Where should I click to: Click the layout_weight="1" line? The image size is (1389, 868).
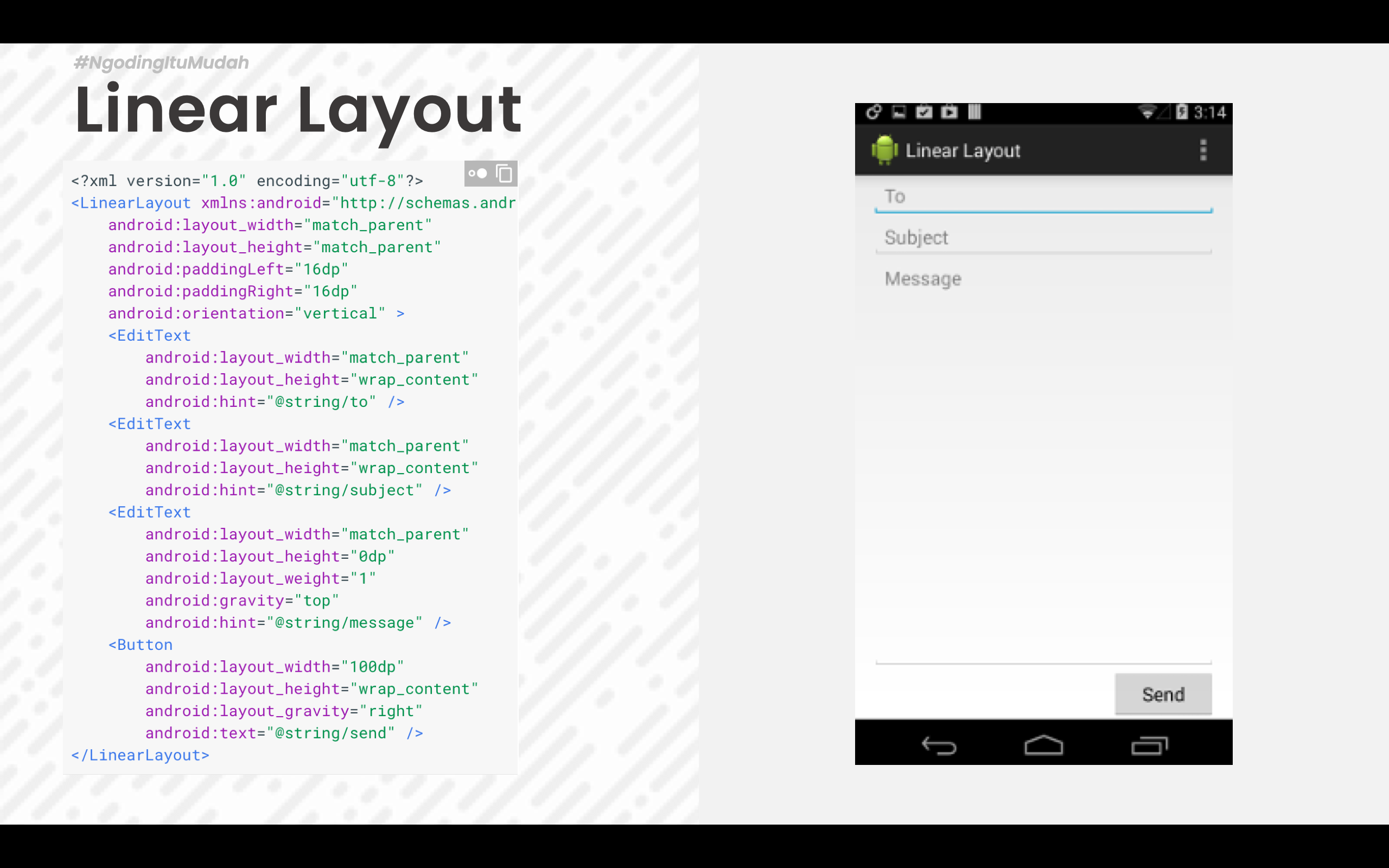click(x=260, y=579)
